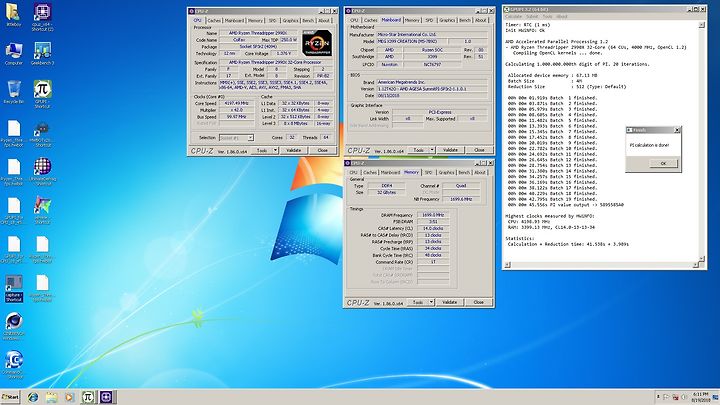Click Tools button in Mainboard CPU-Z window
720x405 pixels.
point(418,150)
